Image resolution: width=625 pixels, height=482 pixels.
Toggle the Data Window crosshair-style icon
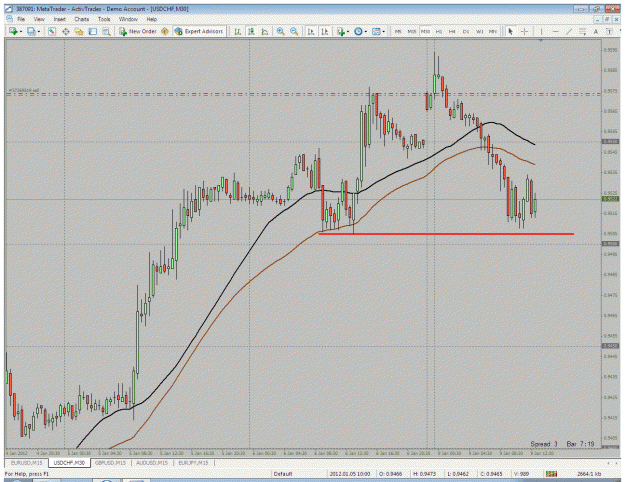coord(65,31)
